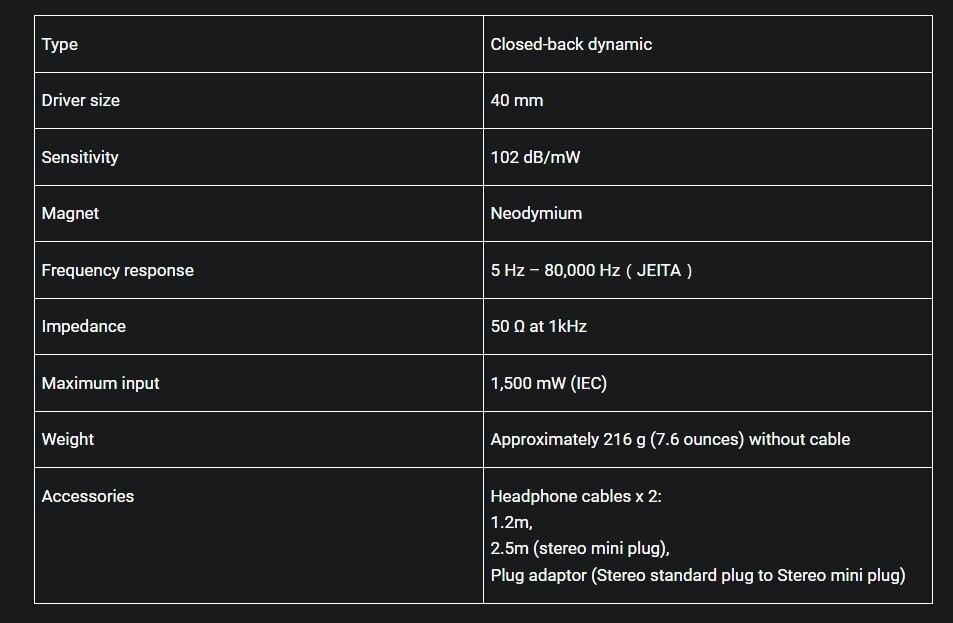Viewport: 953px width, 623px height.
Task: Select the "5 Hz – 80,000 Hz" value text
Action: coord(555,270)
